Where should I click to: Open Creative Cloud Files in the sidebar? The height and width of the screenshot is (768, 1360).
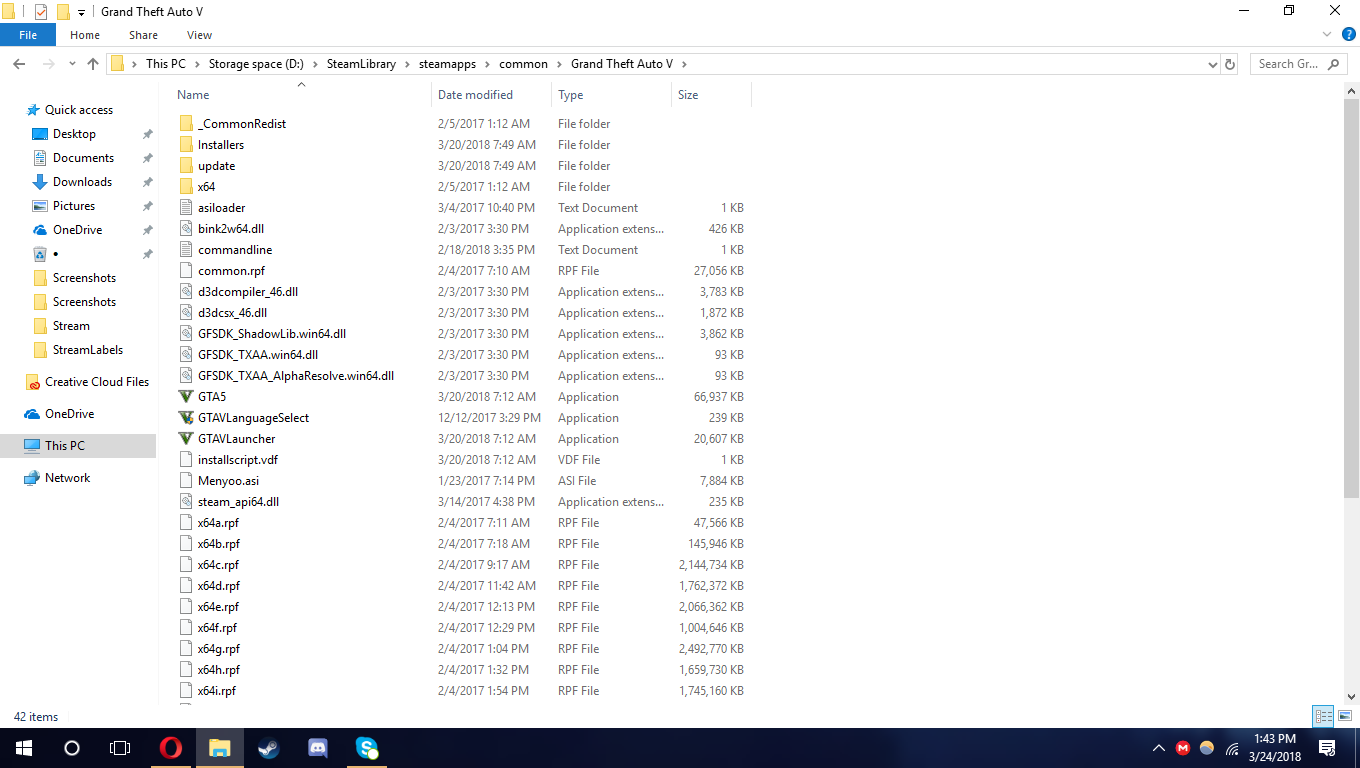coord(87,382)
